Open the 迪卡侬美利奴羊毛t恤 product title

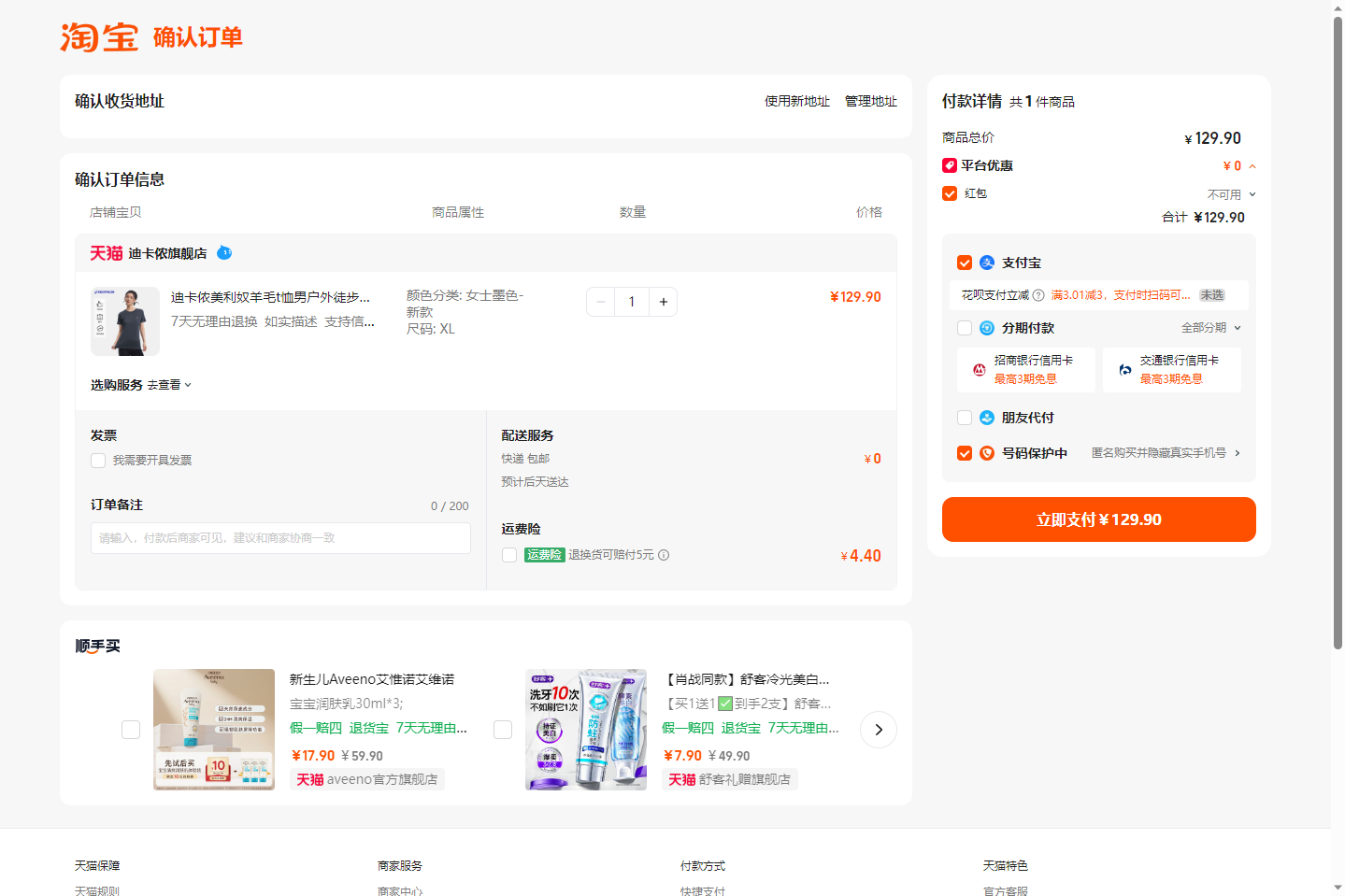(271, 297)
